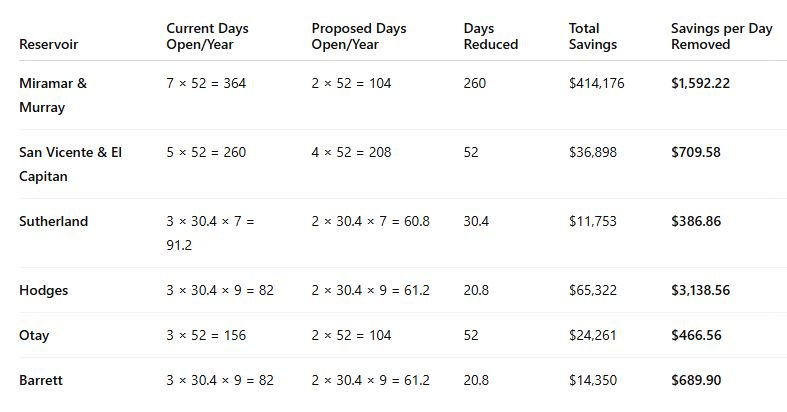The image size is (787, 412).
Task: Click the Total Savings column header
Action: pyautogui.click(x=592, y=36)
